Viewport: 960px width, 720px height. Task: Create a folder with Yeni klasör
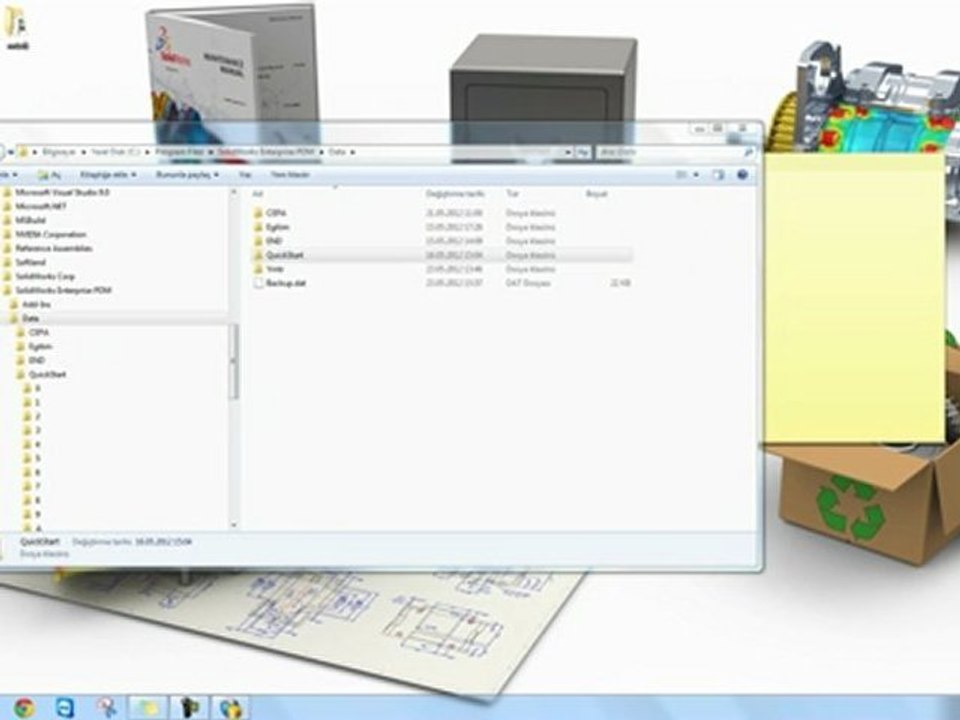point(290,175)
